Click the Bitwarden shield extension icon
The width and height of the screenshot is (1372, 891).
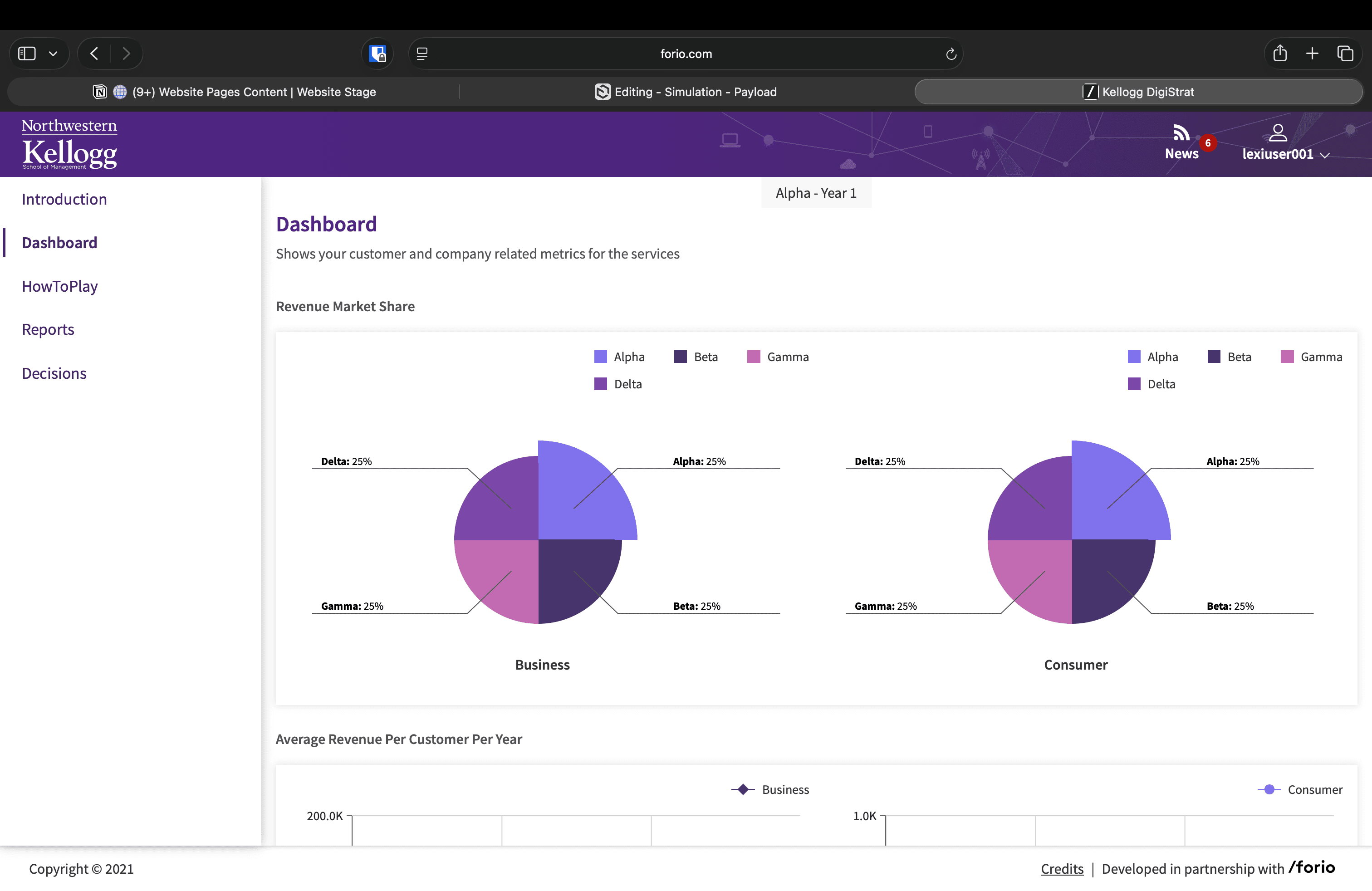[x=377, y=54]
